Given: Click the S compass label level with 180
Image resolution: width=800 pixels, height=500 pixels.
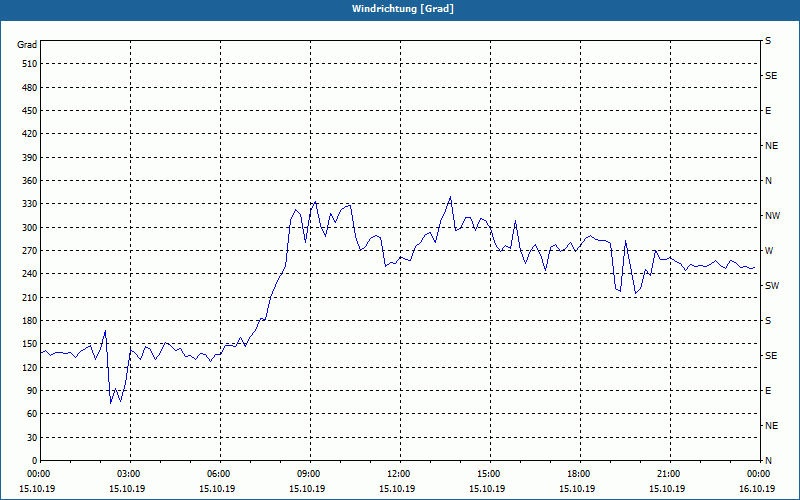Looking at the screenshot, I should [x=768, y=321].
